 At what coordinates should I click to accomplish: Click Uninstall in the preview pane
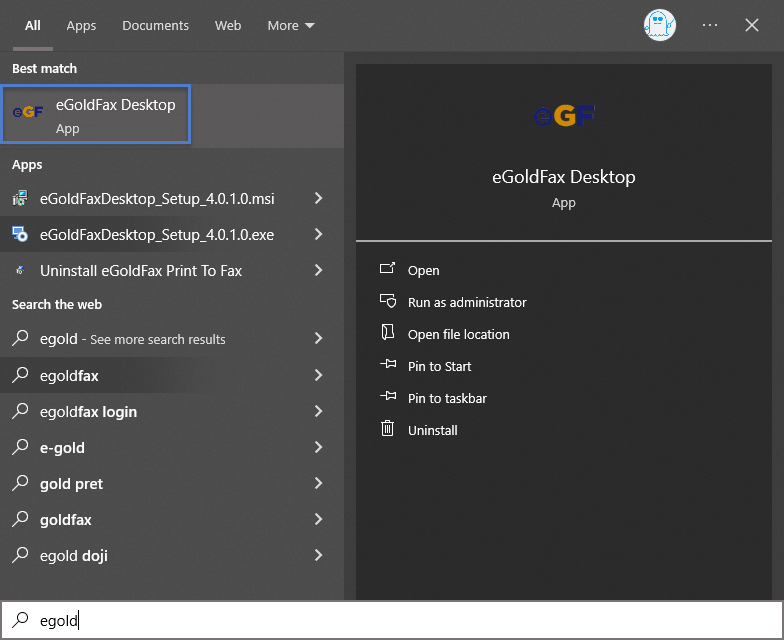tap(432, 430)
